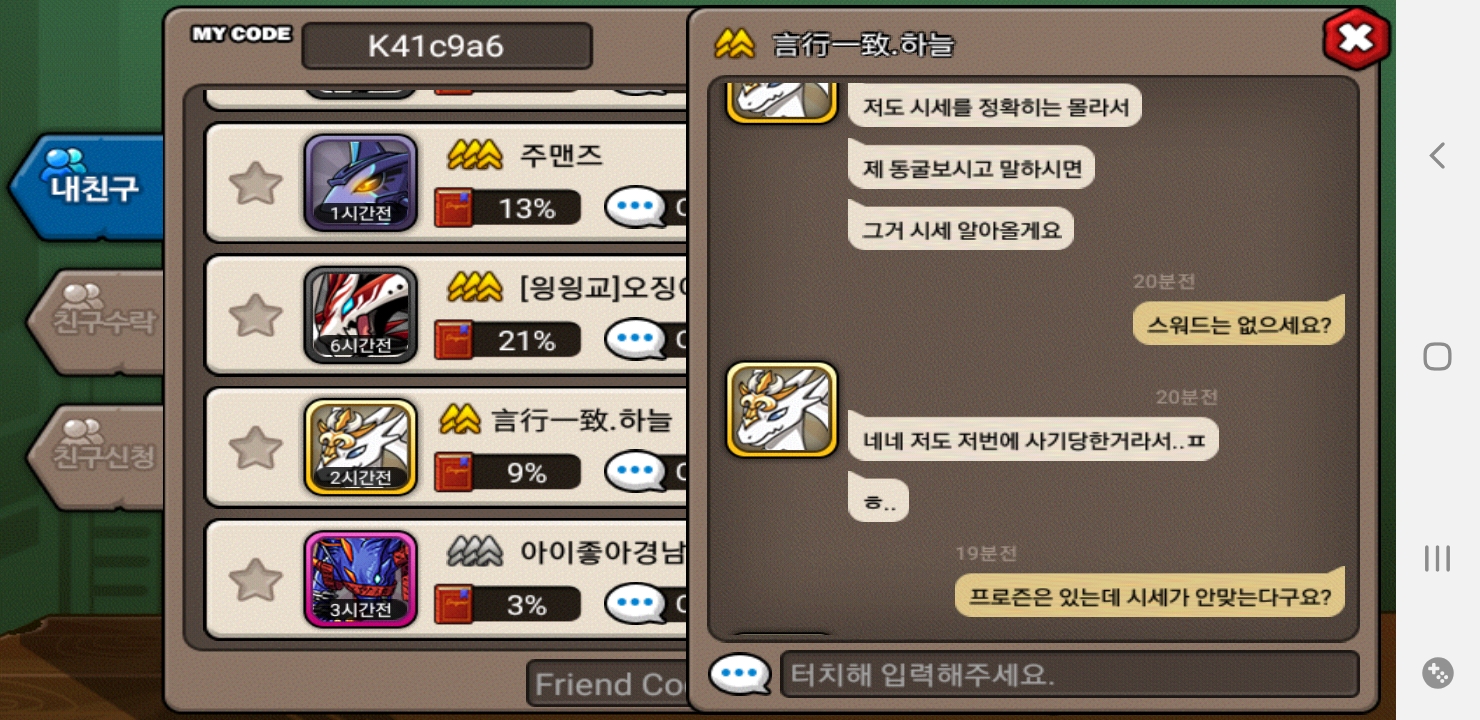The height and width of the screenshot is (720, 1480).
Task: Switch to 내친구 tab
Action: click(x=90, y=188)
